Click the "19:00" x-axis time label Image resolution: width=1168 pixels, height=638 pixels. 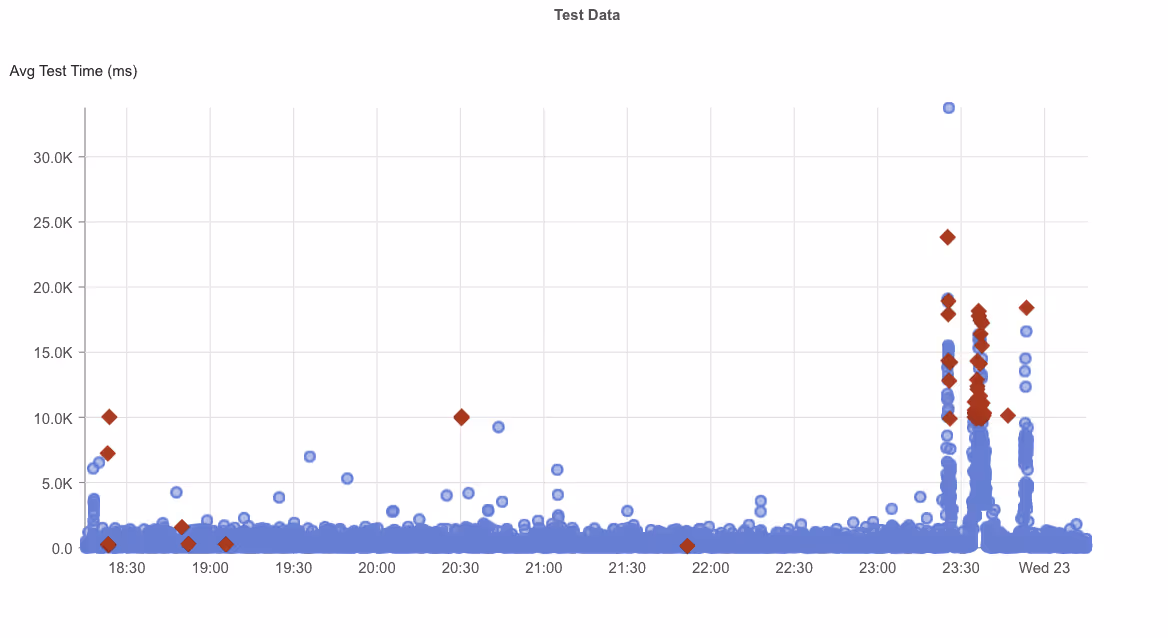coord(210,568)
